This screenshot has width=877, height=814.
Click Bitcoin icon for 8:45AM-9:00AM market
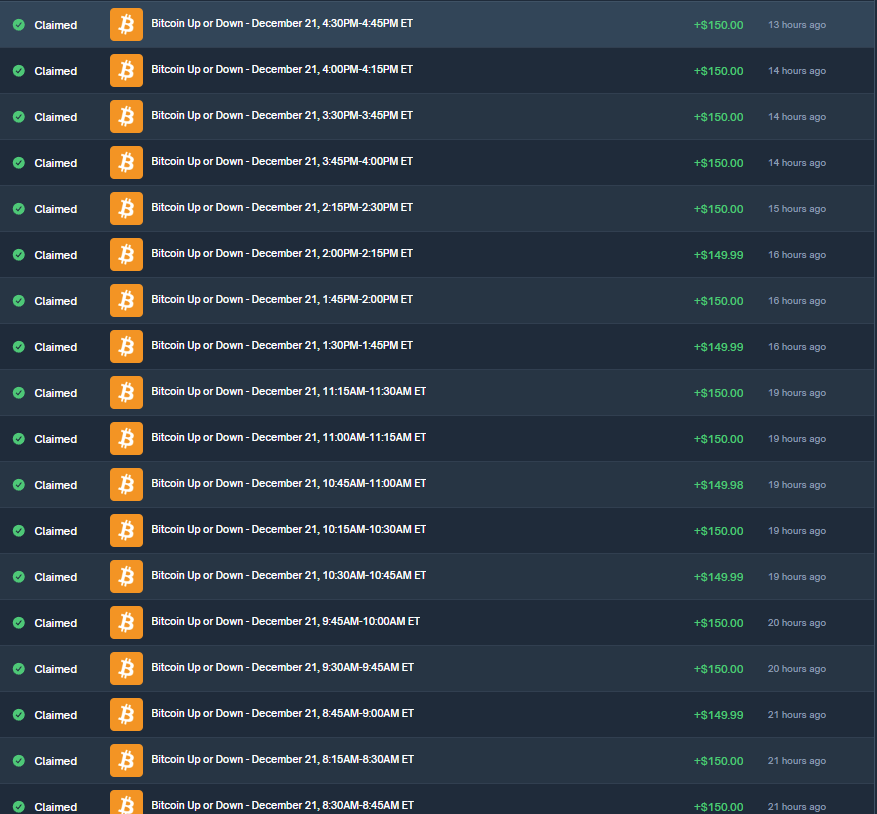tap(126, 714)
